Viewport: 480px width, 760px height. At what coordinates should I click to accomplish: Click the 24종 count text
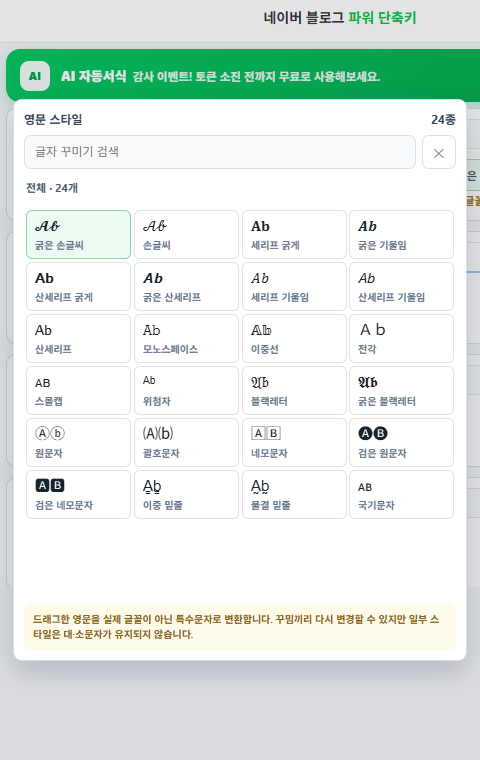pyautogui.click(x=443, y=120)
